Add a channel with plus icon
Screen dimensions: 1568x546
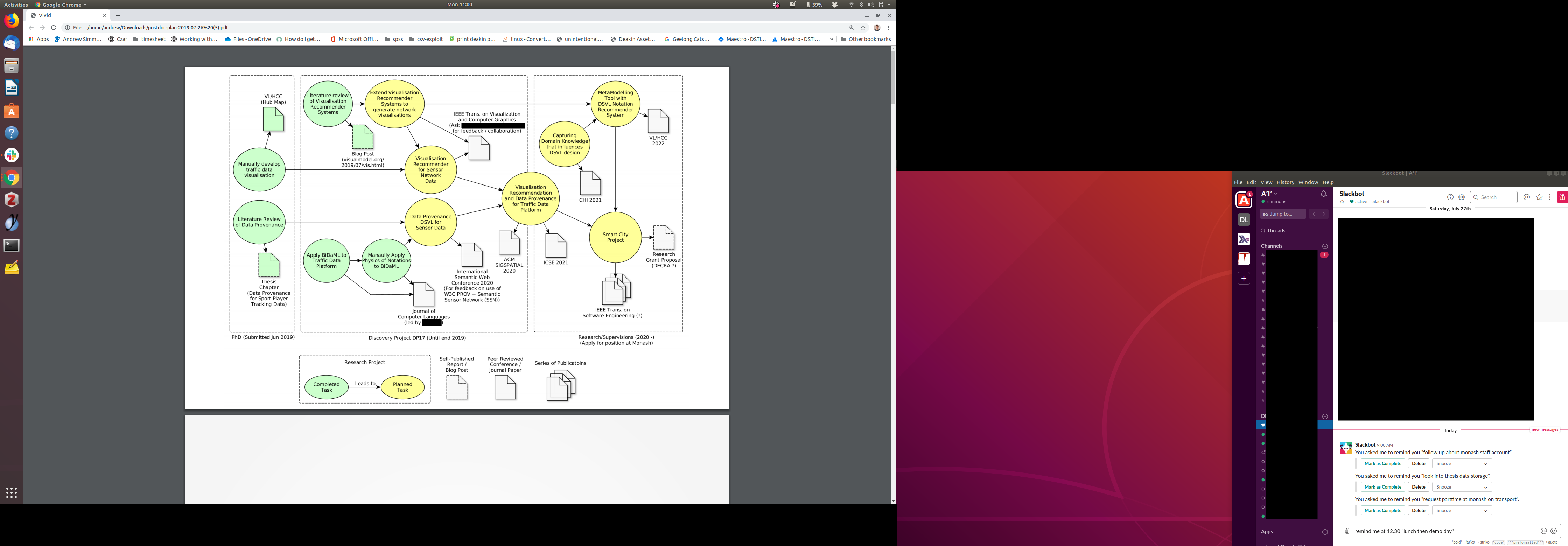1325,246
